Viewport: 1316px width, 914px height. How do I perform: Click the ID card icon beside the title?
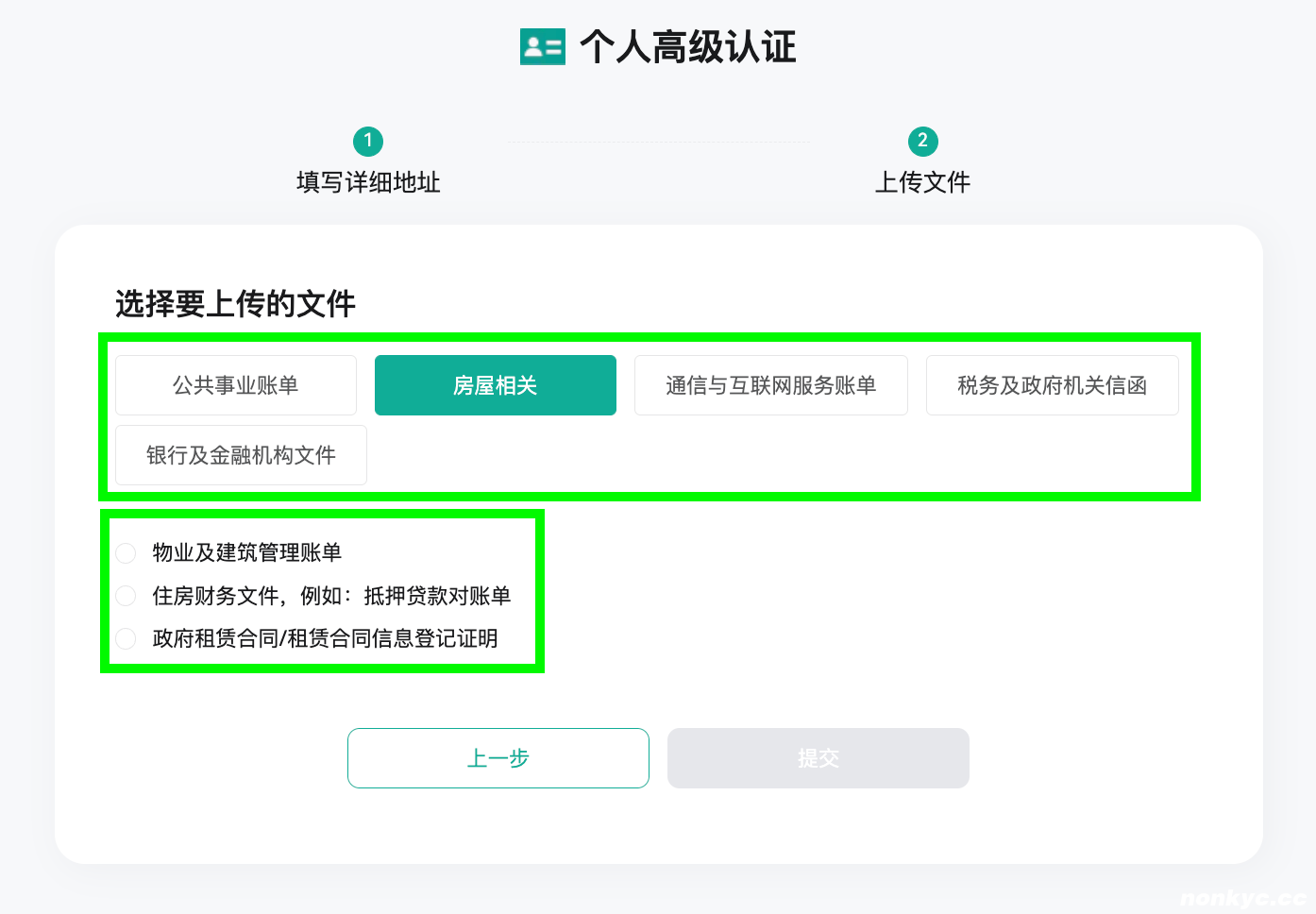542,46
